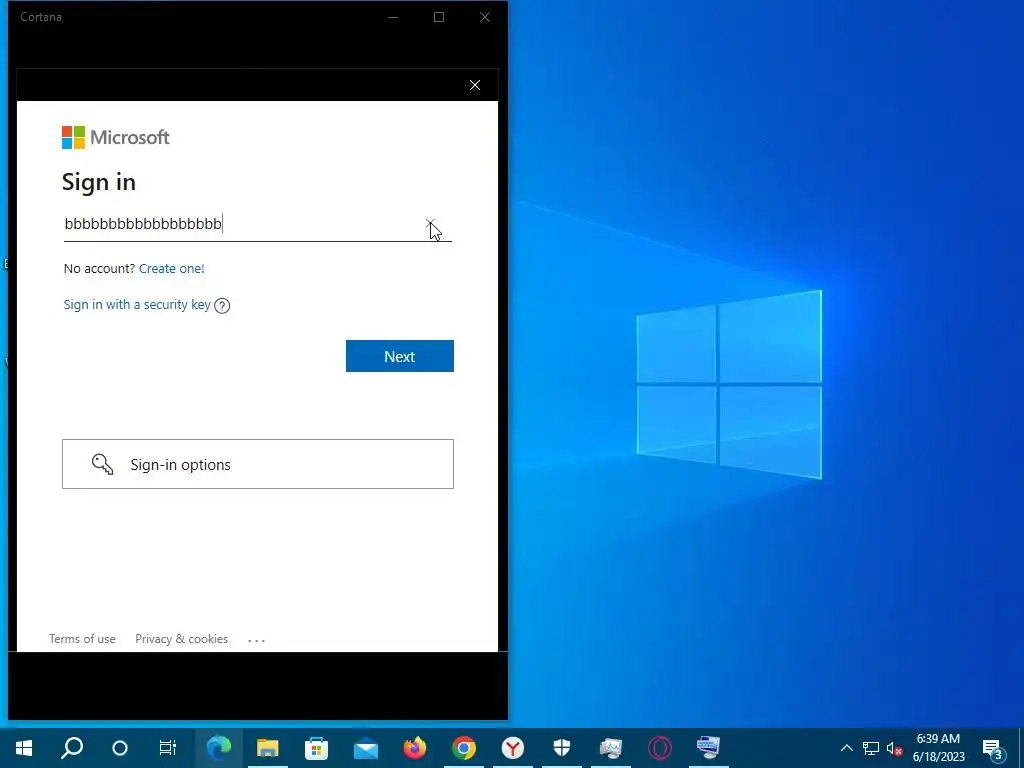Open the clock showing 6:39 AM
The height and width of the screenshot is (768, 1024).
tap(938, 748)
